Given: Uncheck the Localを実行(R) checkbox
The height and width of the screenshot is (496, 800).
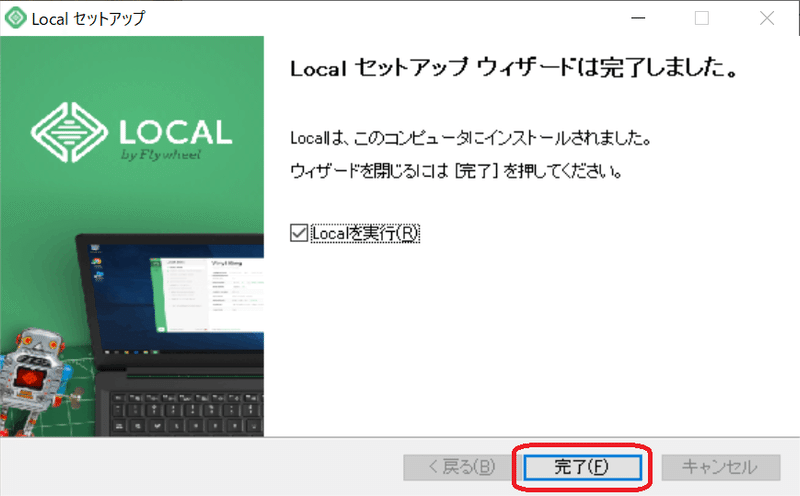Looking at the screenshot, I should click(x=298, y=233).
